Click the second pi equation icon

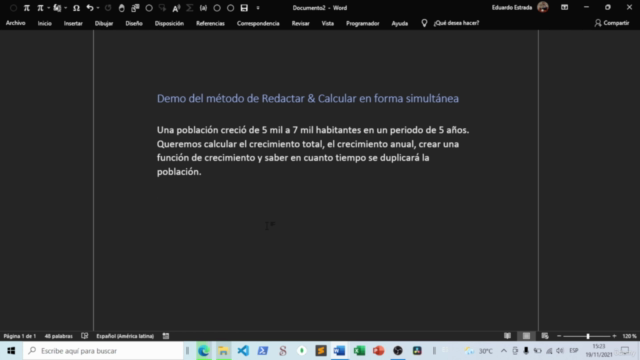40,8
